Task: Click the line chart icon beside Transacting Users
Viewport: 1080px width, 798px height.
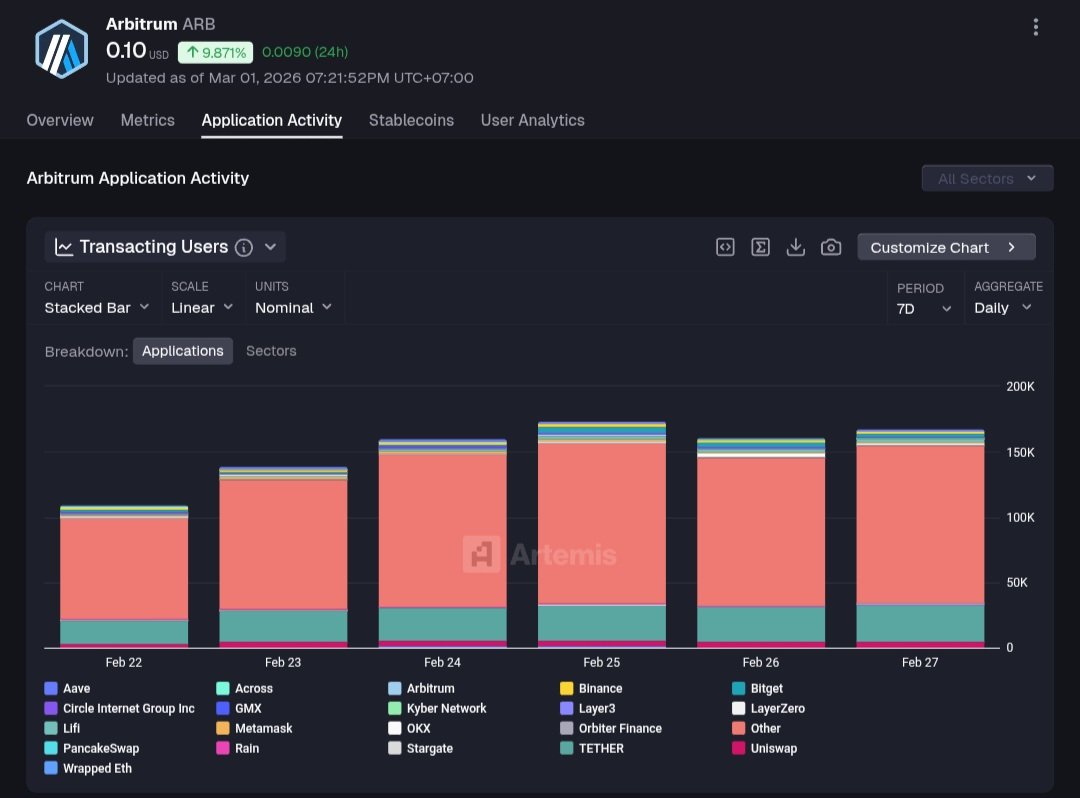Action: point(63,247)
